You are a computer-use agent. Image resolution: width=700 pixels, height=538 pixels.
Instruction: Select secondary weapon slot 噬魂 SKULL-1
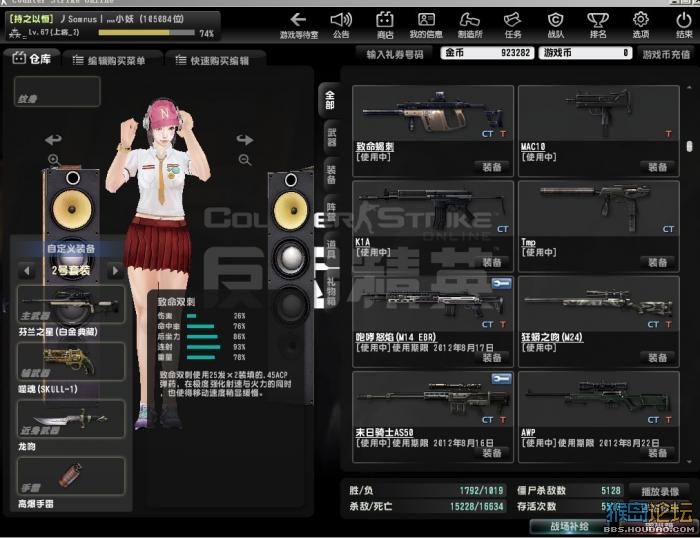(71, 362)
